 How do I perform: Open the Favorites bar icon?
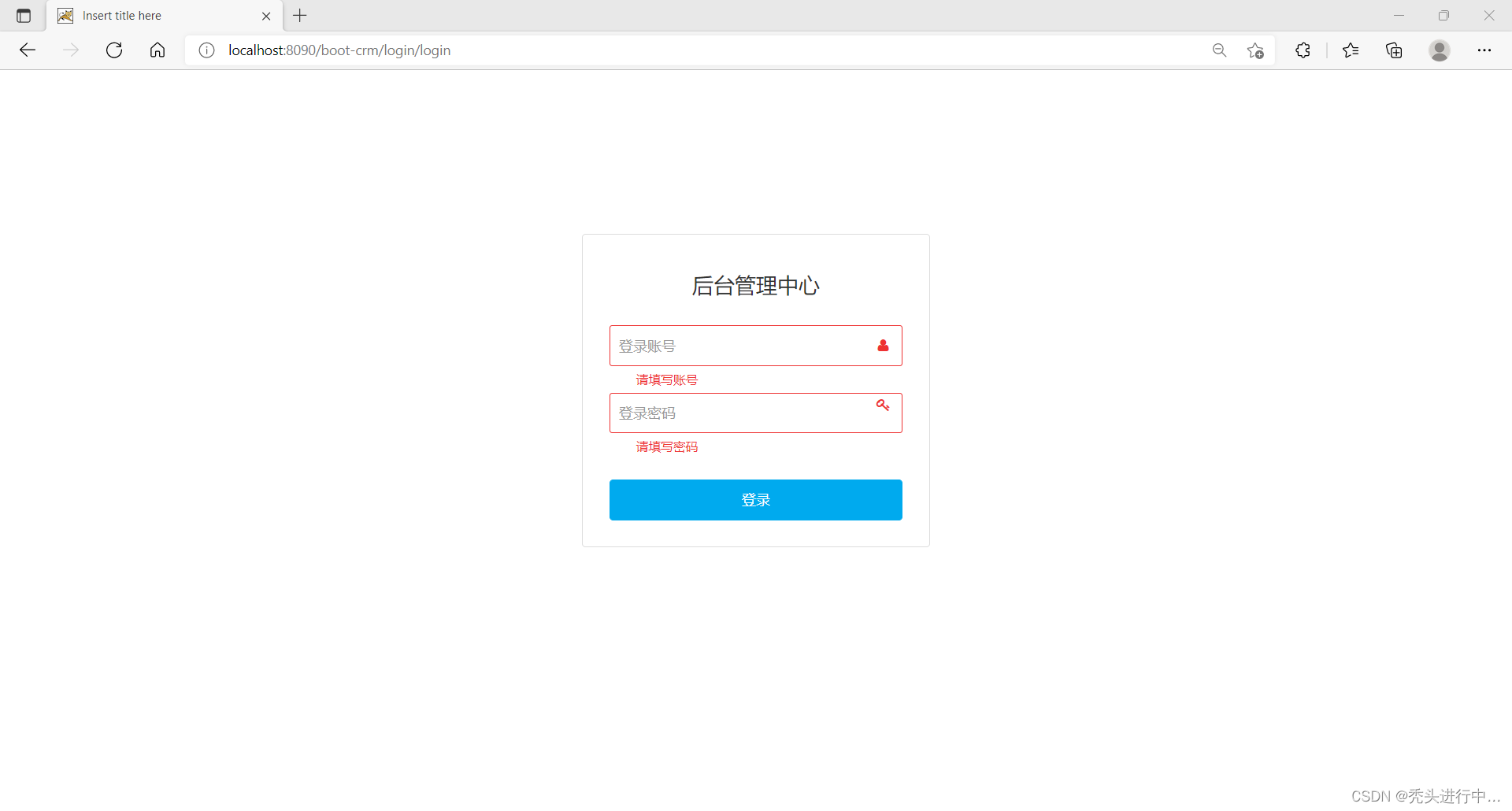1351,50
